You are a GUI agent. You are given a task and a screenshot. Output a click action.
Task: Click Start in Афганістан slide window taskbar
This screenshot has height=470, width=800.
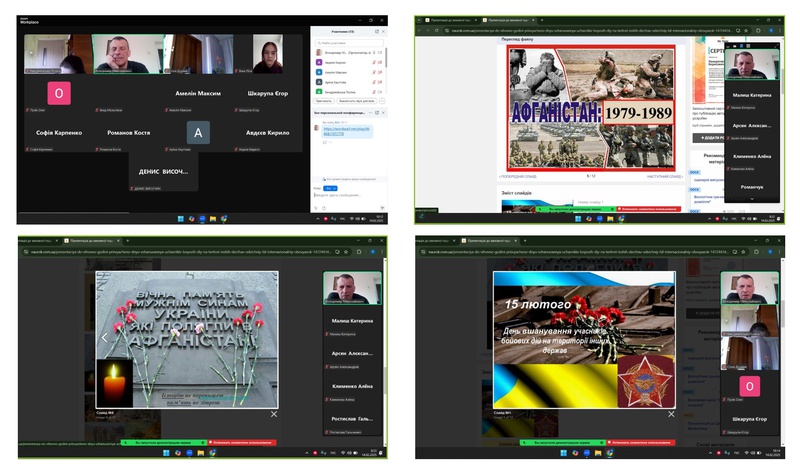pyautogui.click(x=578, y=218)
